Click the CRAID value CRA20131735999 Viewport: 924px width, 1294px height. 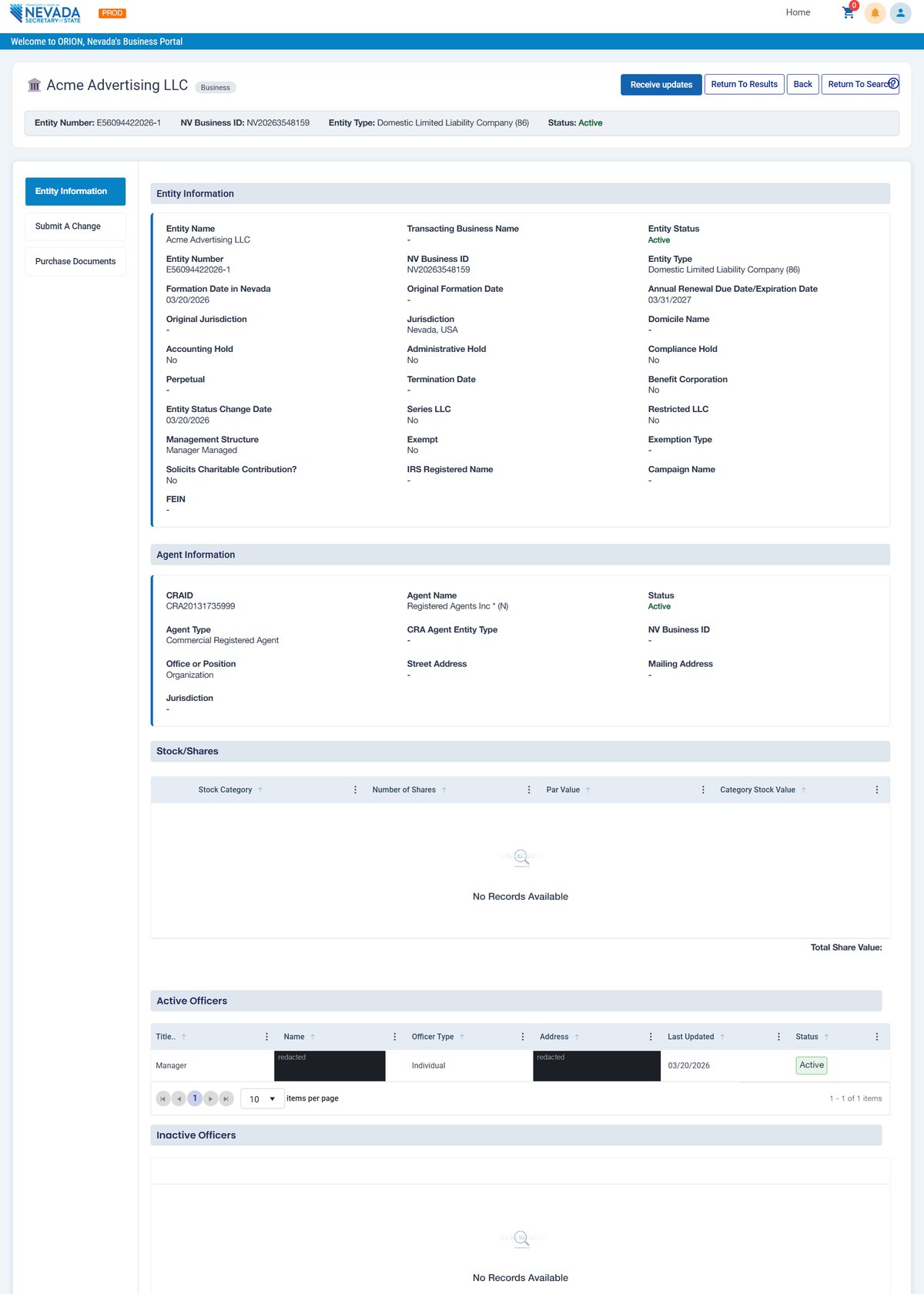(201, 607)
